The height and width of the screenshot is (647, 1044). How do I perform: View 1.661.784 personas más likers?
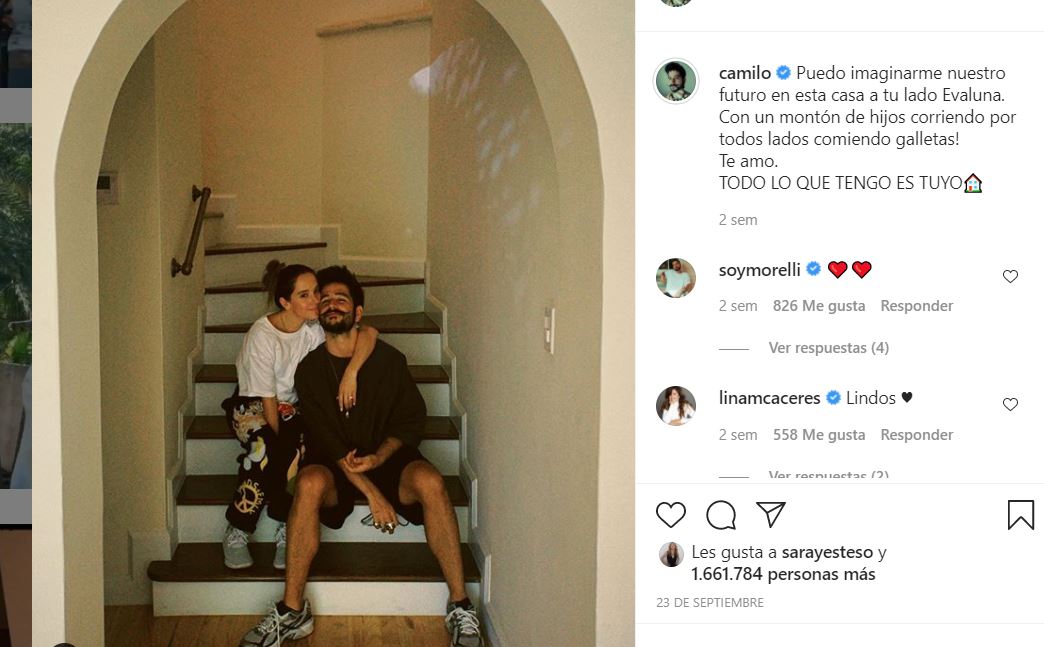pos(783,574)
